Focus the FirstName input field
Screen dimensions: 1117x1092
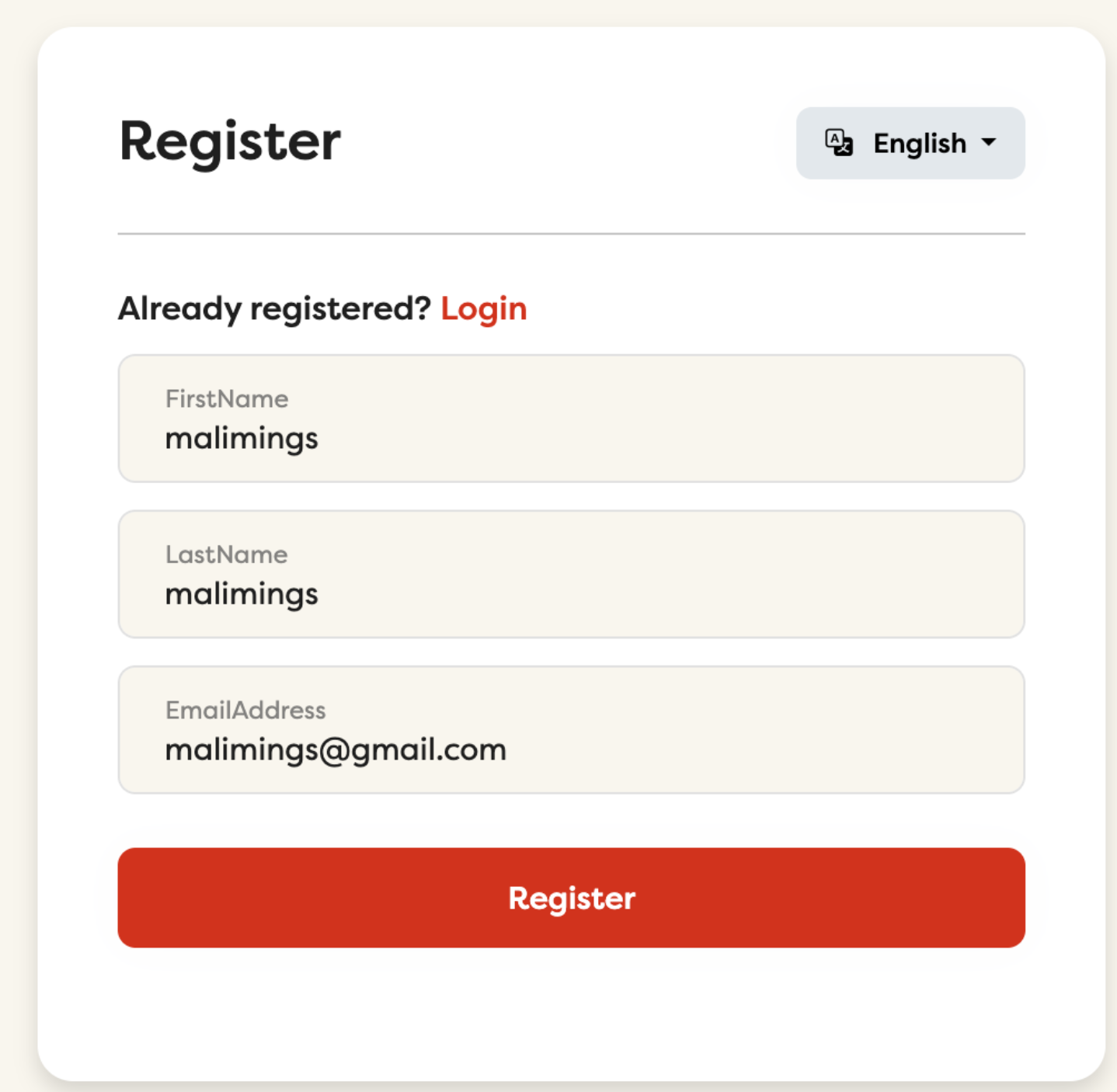(x=571, y=419)
